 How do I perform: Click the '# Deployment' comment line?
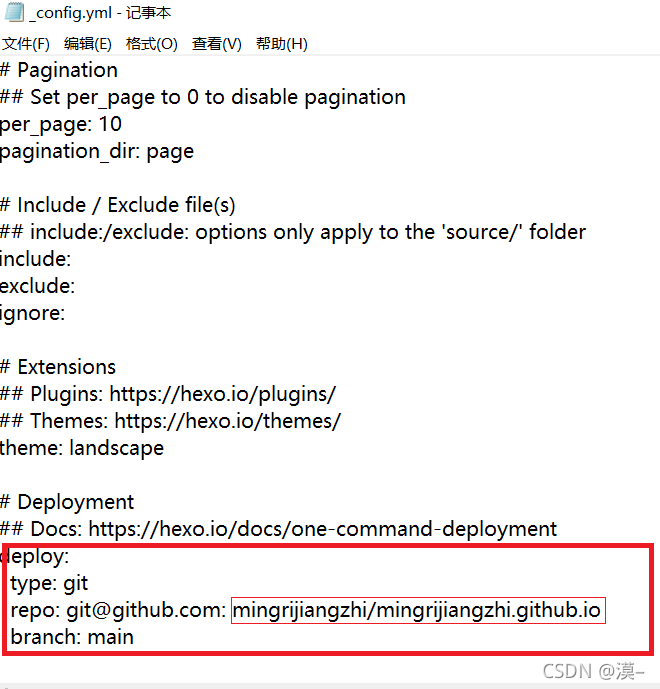67,502
